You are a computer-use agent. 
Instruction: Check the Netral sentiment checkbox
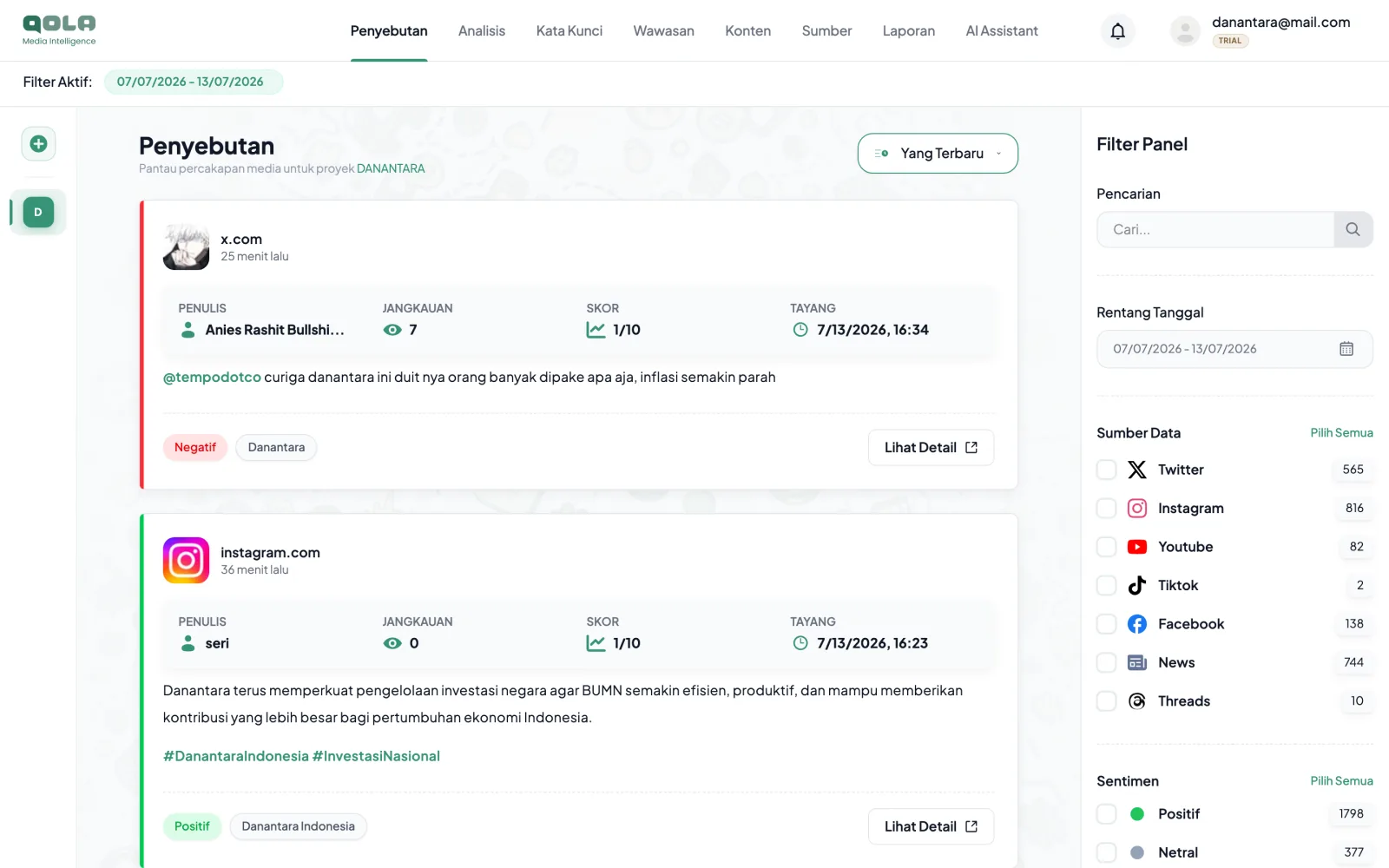1106,852
